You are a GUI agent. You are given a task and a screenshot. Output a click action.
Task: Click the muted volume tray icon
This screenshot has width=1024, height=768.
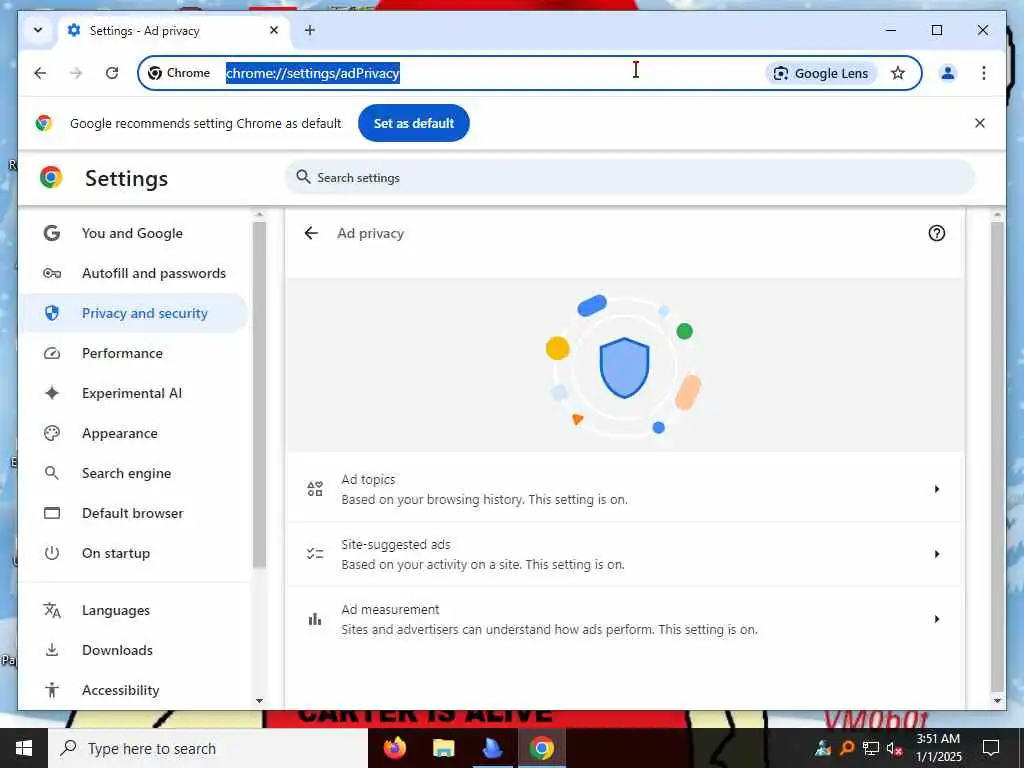(894, 748)
